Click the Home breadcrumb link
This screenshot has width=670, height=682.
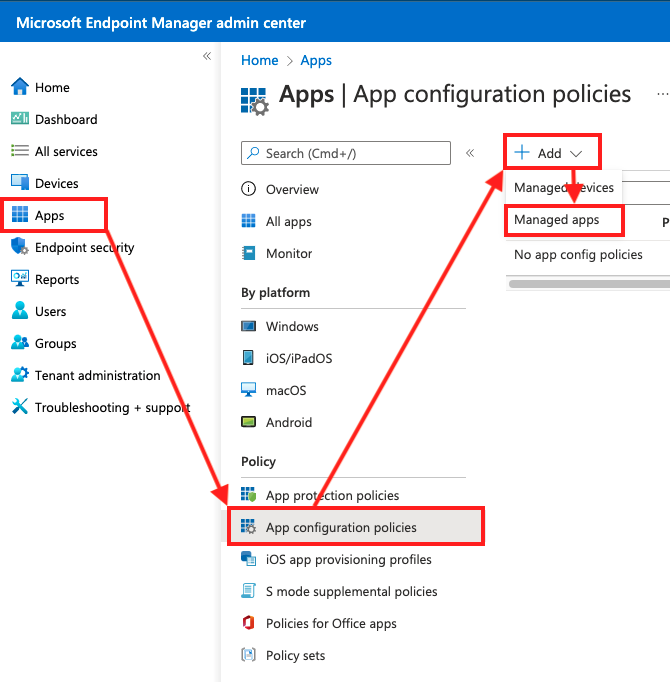(x=260, y=60)
